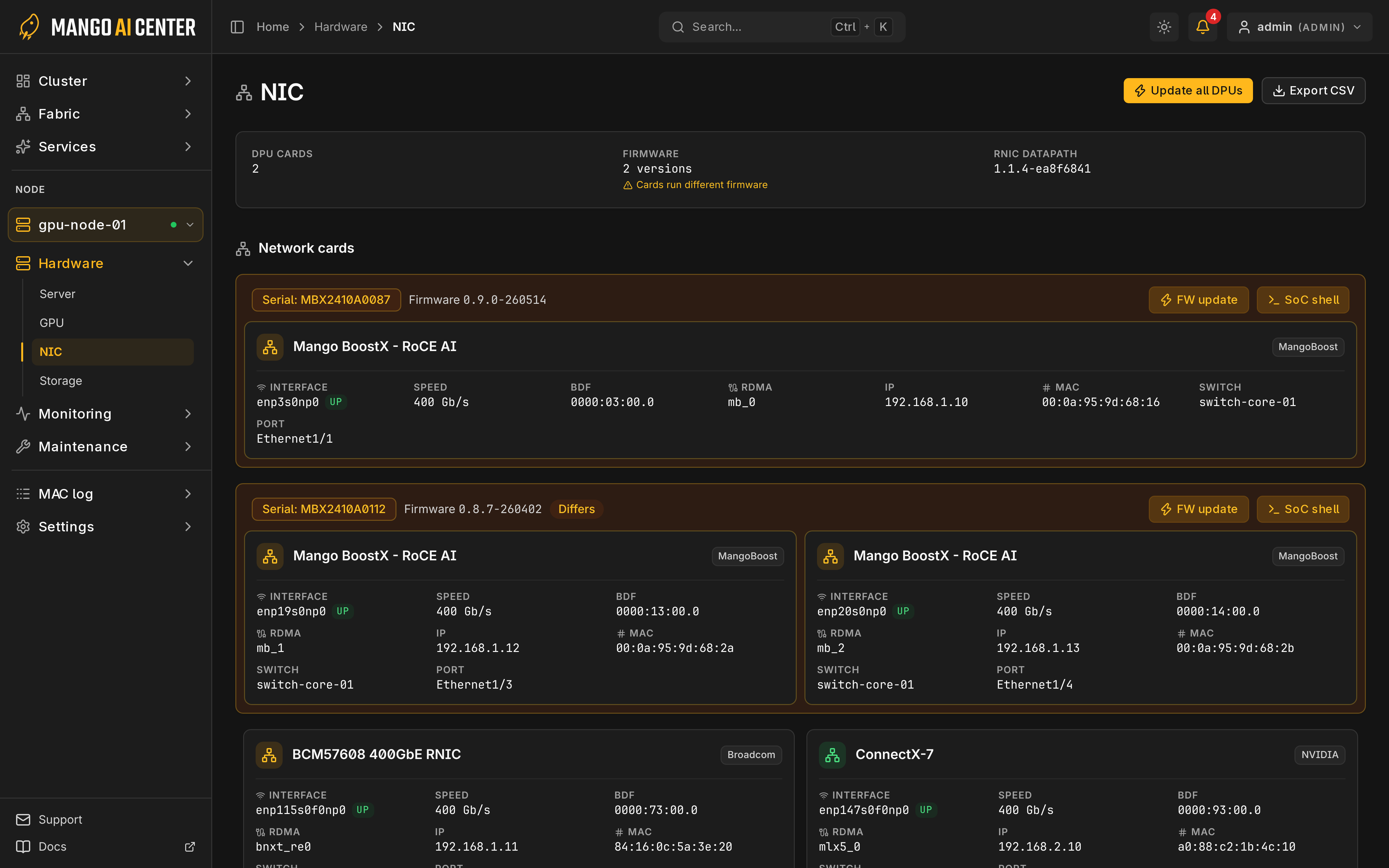Collapse sidebar using panel toggle icon
Image resolution: width=1389 pixels, height=868 pixels.
pos(237,27)
